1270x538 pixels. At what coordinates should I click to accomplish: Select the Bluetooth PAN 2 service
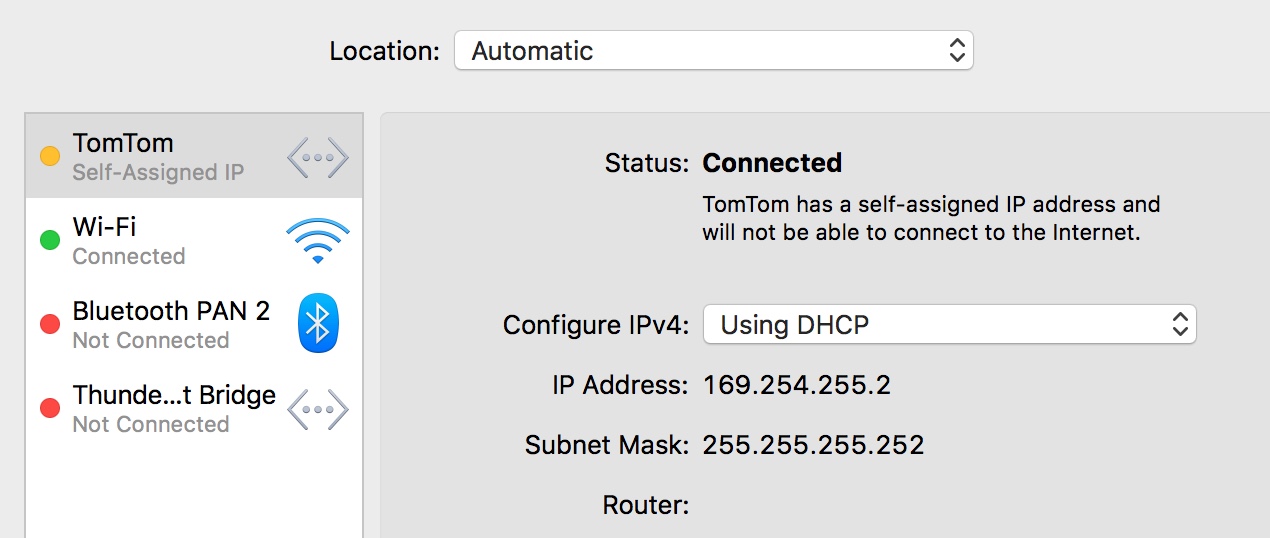170,324
